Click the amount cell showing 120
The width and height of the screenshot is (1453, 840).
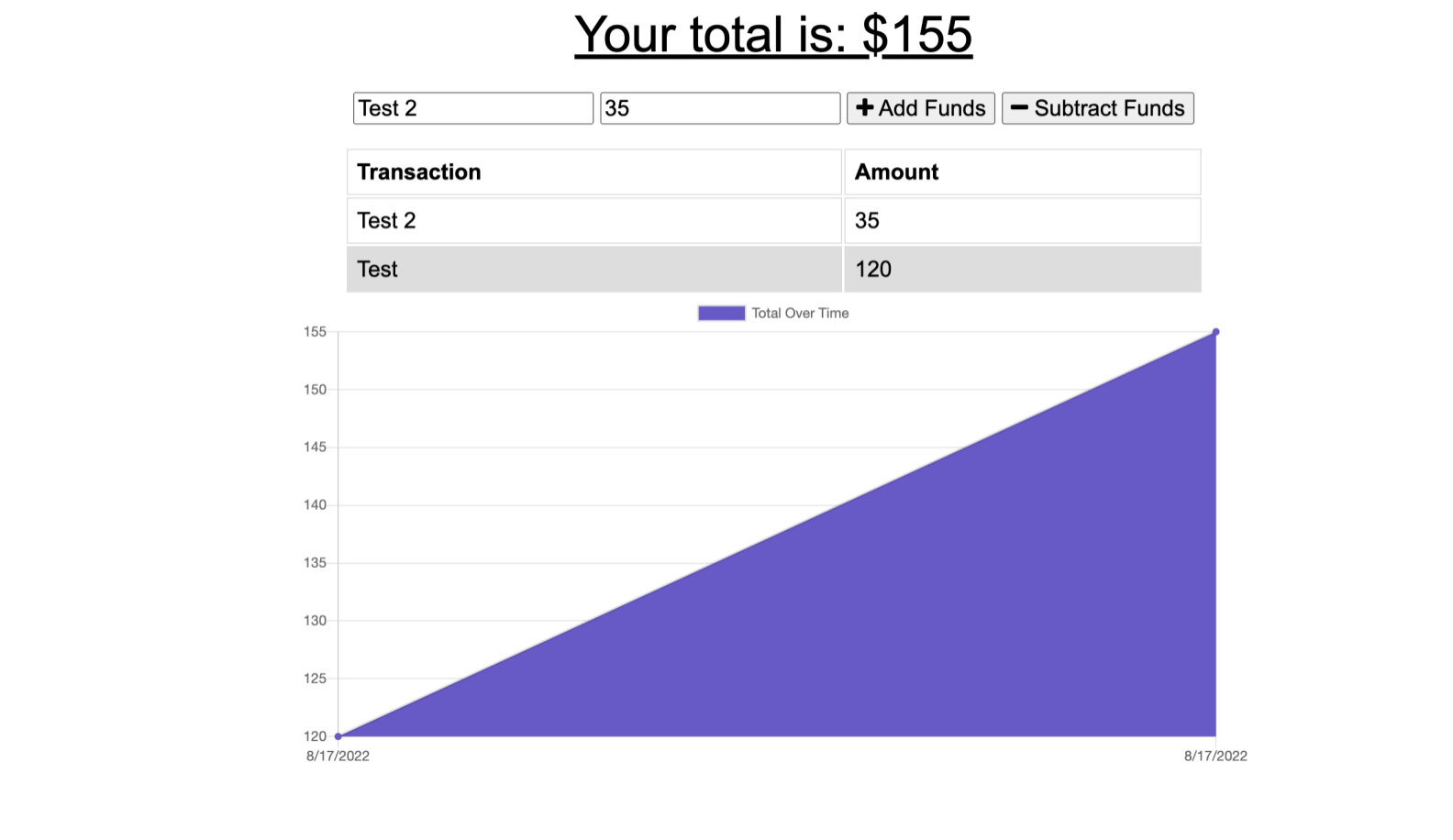pyautogui.click(x=872, y=269)
